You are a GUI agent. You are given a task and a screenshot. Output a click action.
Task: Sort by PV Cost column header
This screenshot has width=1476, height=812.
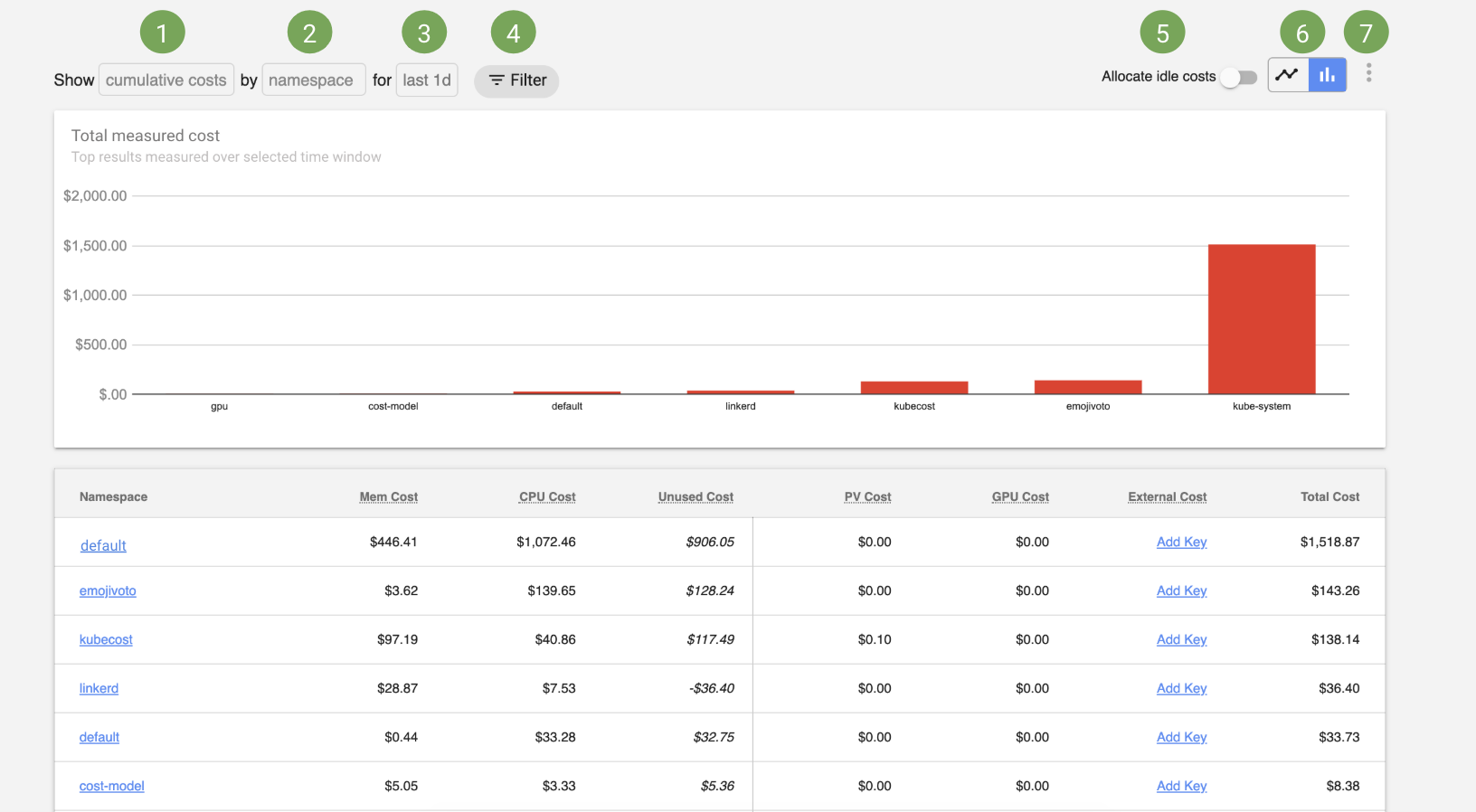[867, 496]
